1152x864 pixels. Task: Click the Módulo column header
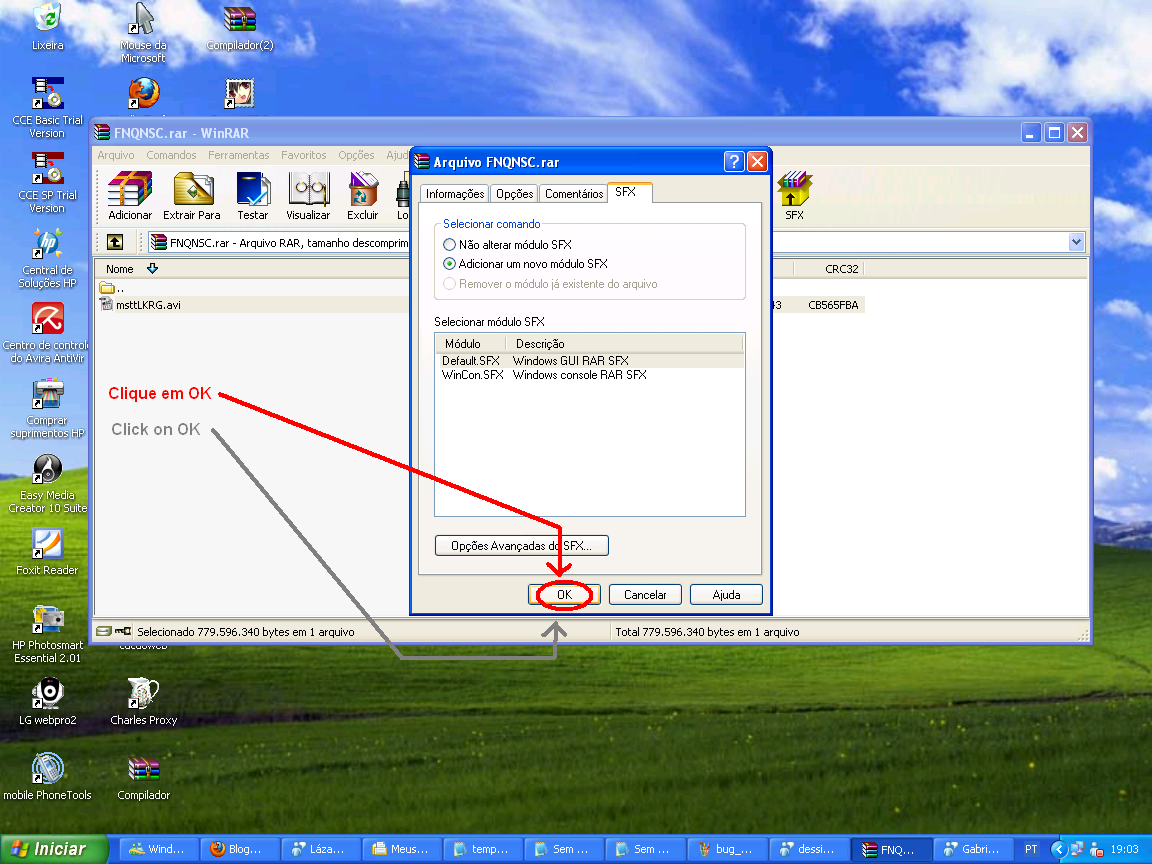pyautogui.click(x=471, y=344)
